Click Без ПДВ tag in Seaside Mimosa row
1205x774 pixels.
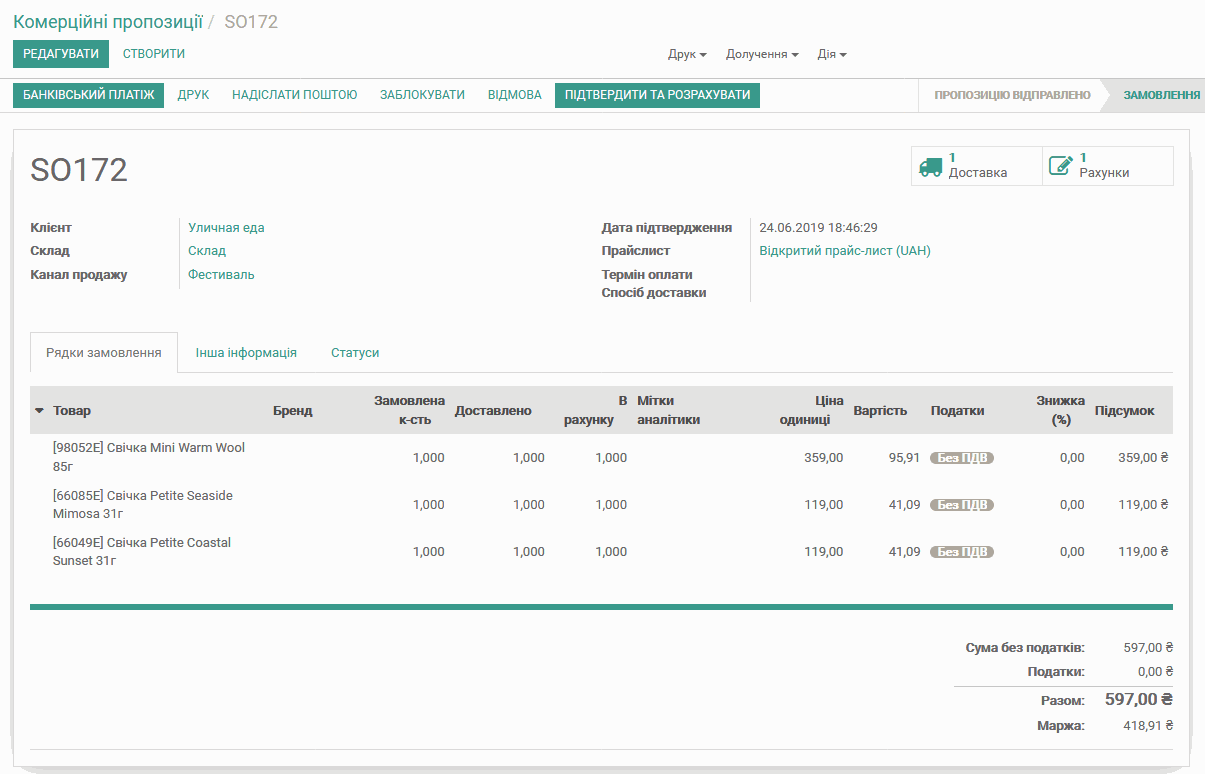coord(962,505)
